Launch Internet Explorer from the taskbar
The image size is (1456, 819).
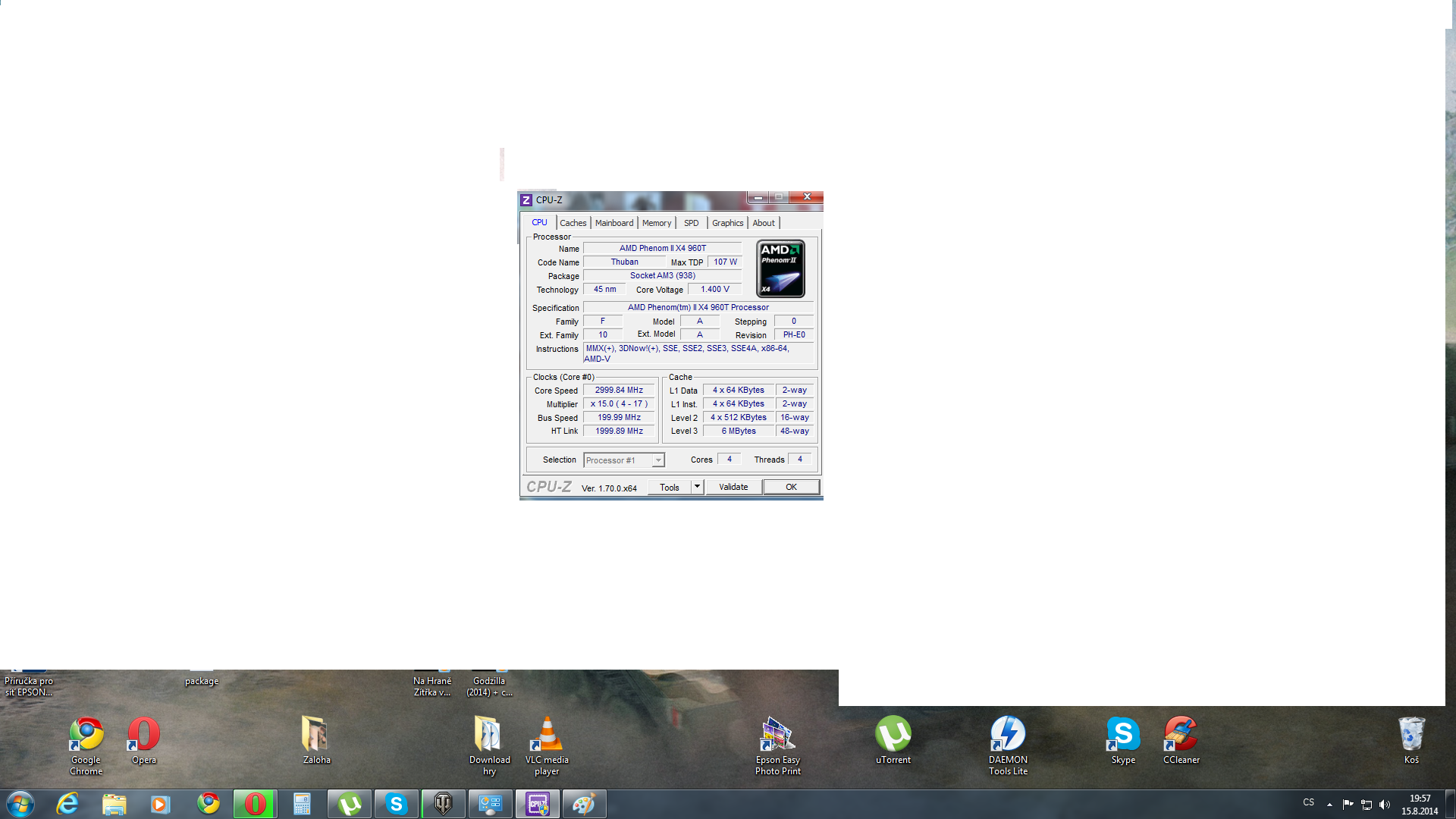[67, 804]
